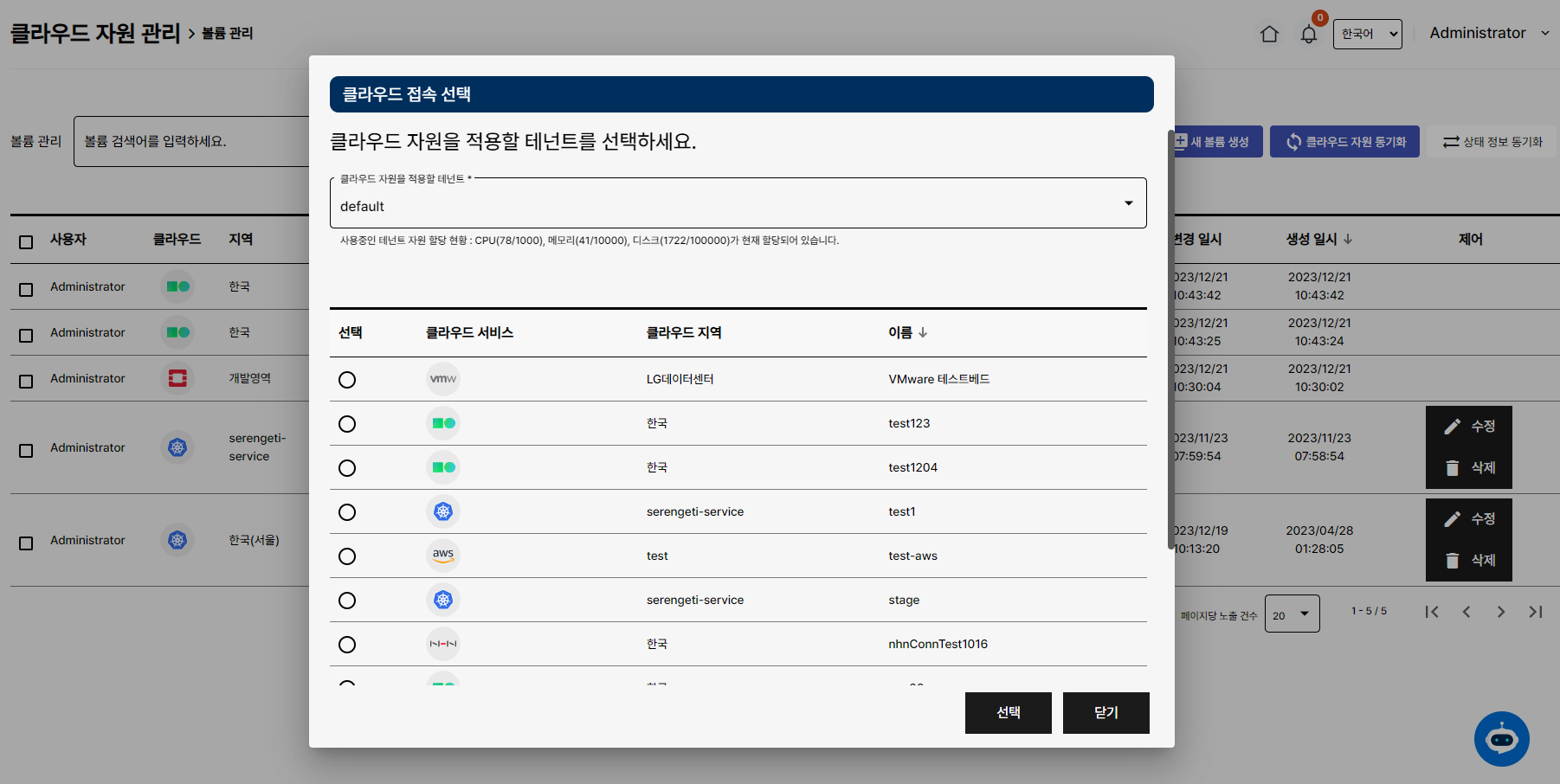Screen dimensions: 1560x784
Task: Open the chatbot assistant icon
Action: 1501,738
